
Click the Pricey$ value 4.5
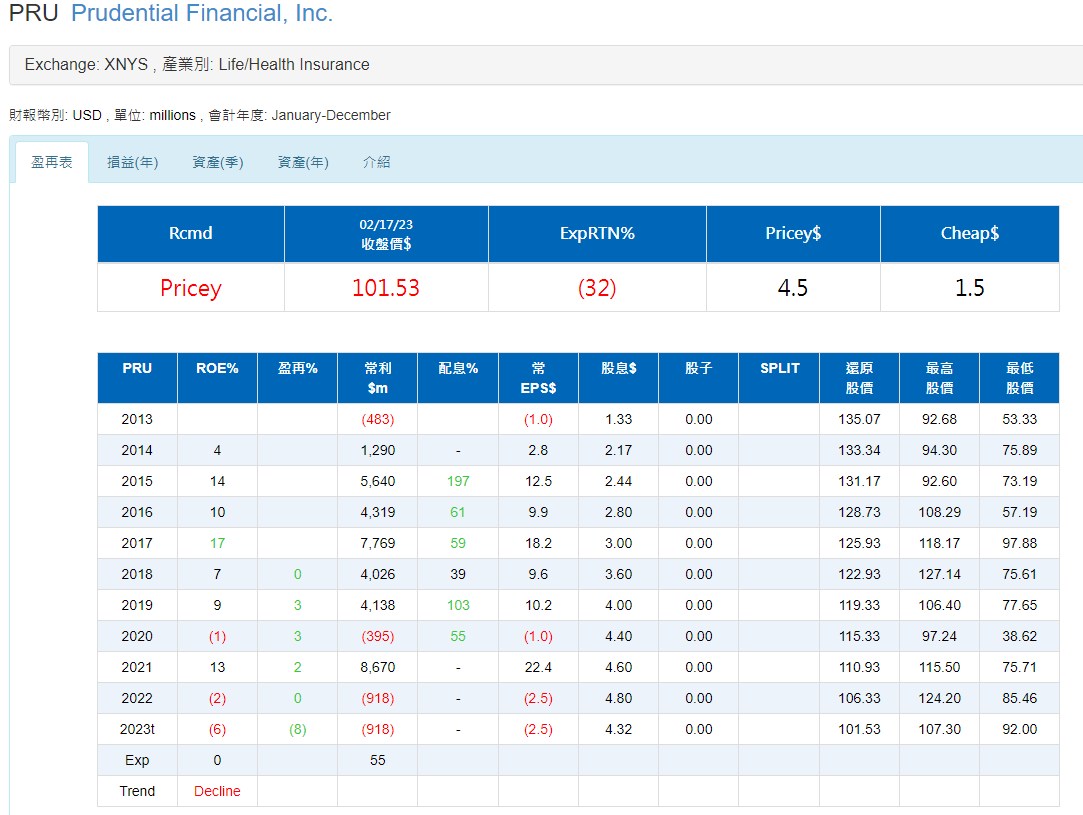tap(793, 288)
